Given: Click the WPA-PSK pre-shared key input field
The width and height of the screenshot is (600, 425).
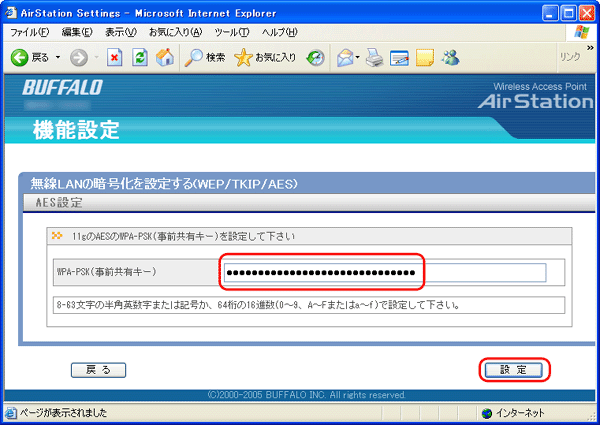Looking at the screenshot, I should pyautogui.click(x=385, y=273).
